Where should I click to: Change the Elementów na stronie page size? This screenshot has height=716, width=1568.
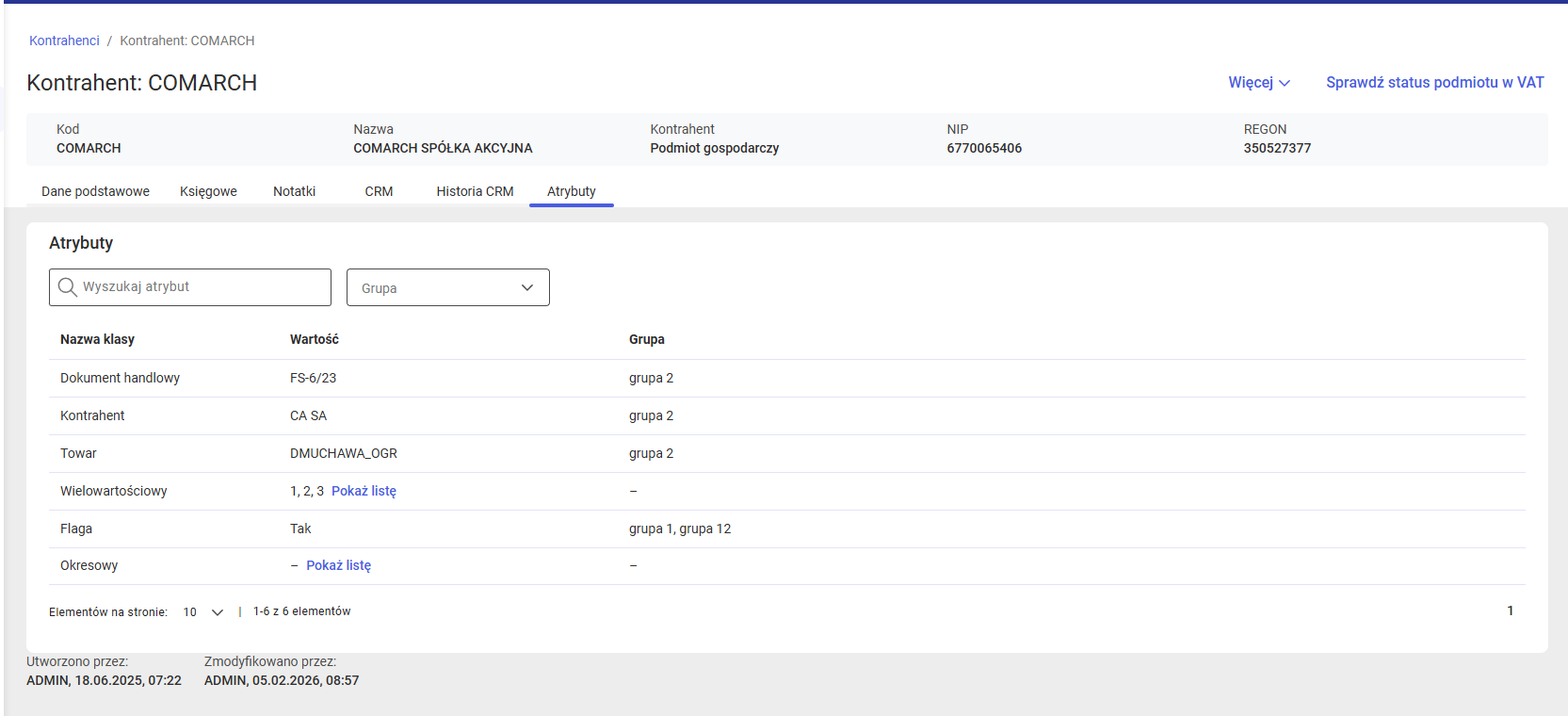click(x=203, y=612)
